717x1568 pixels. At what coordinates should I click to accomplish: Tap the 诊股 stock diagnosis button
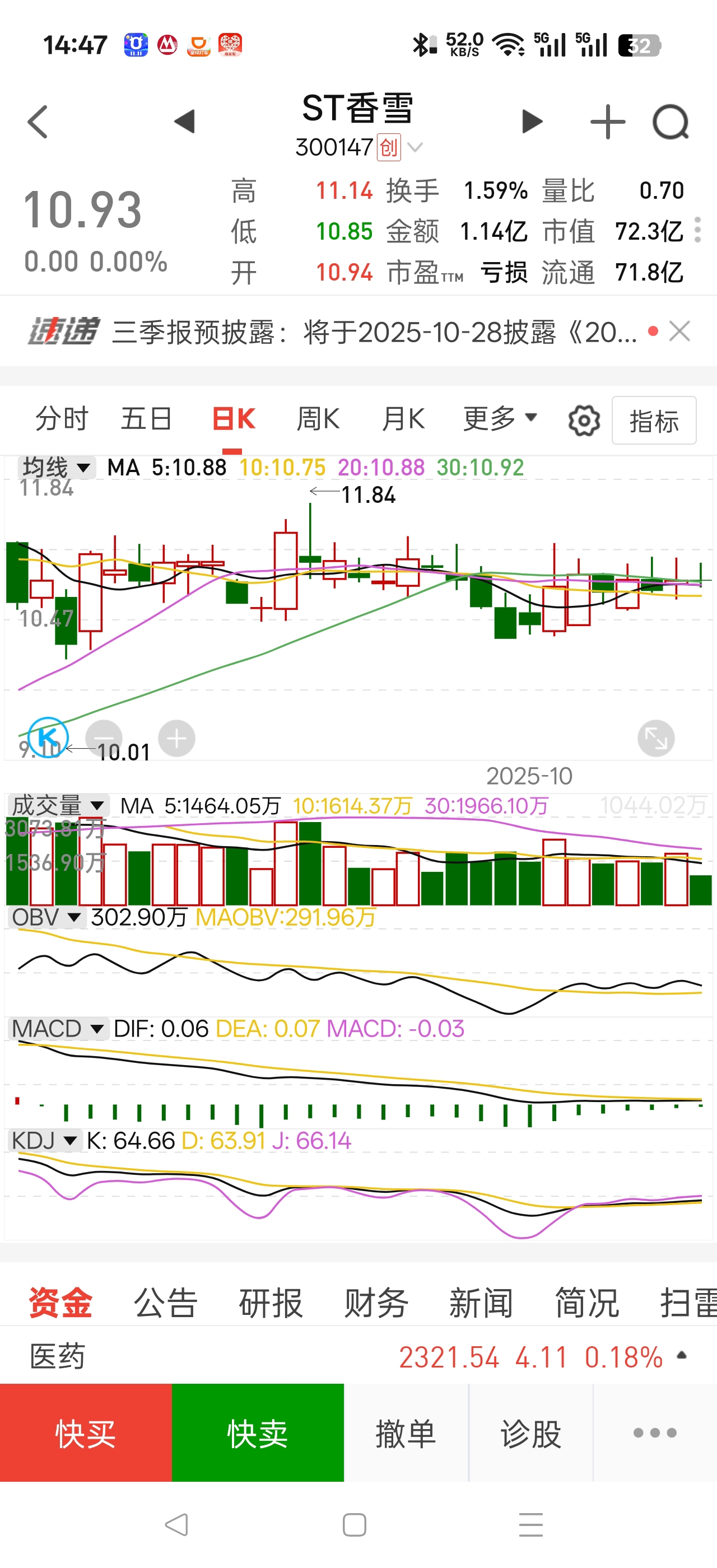point(531,1432)
